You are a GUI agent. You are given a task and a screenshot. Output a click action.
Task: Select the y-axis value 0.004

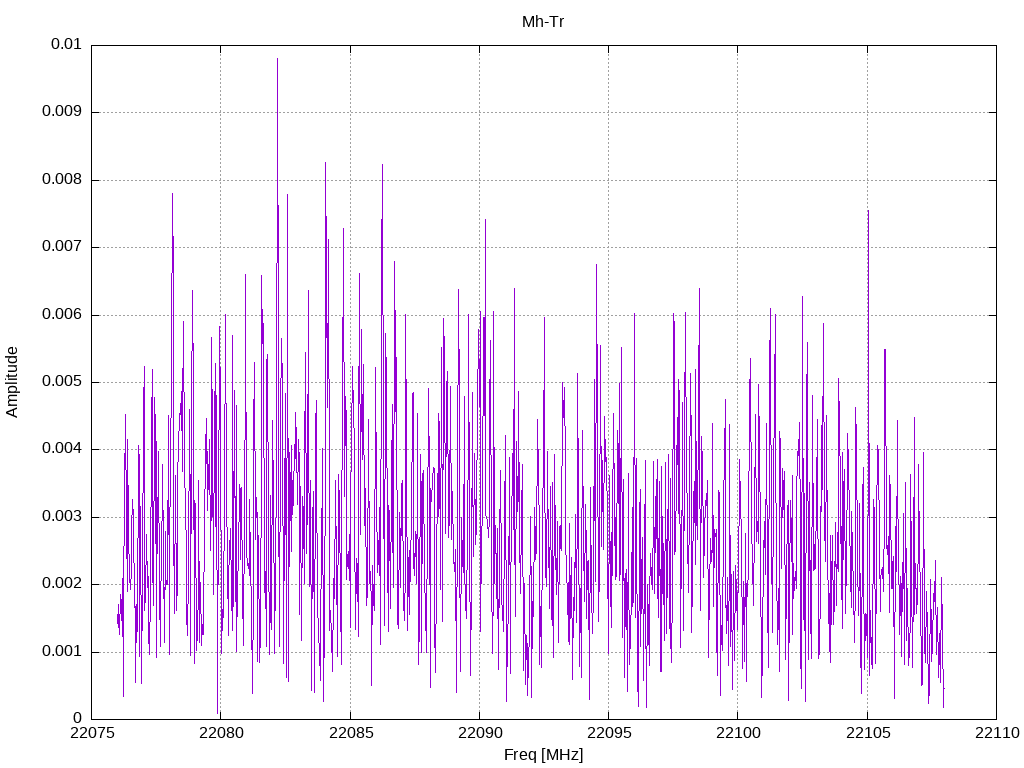pos(62,449)
